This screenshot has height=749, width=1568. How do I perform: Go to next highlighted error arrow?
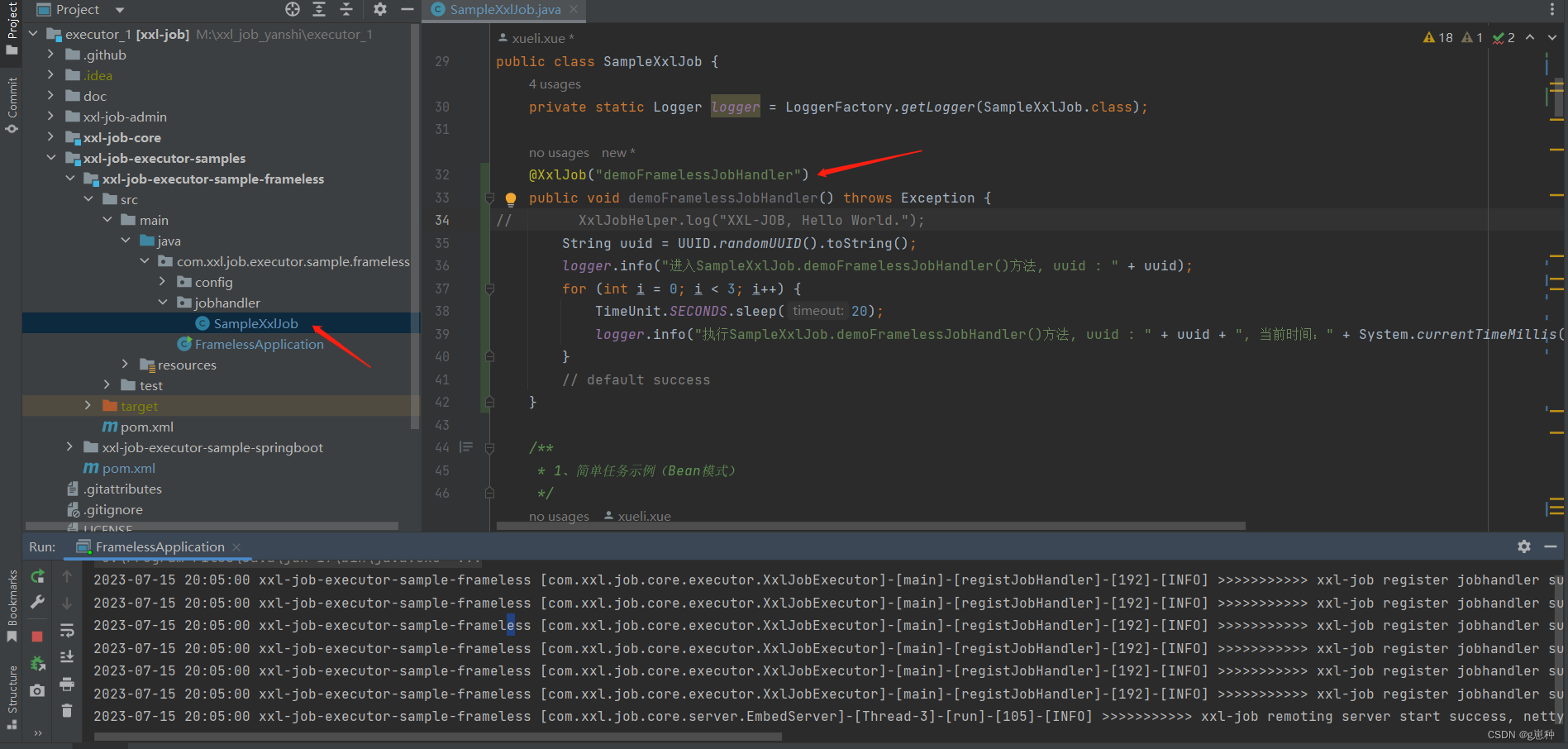(x=1552, y=37)
